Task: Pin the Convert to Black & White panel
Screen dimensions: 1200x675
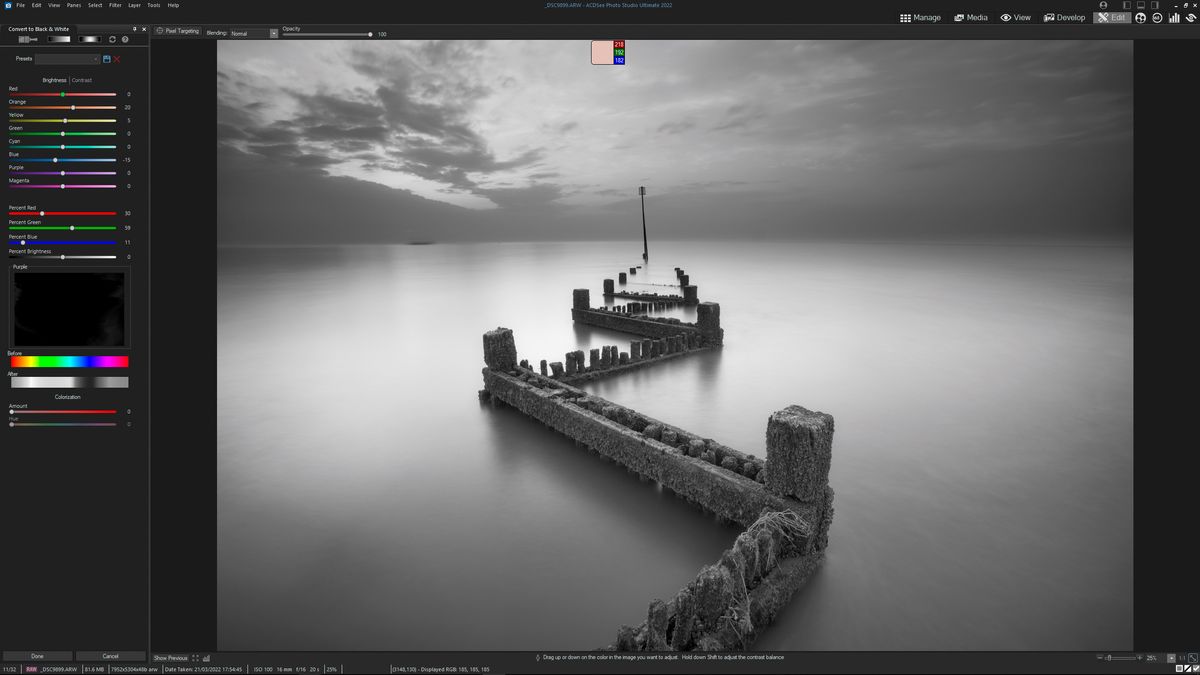Action: coord(134,29)
